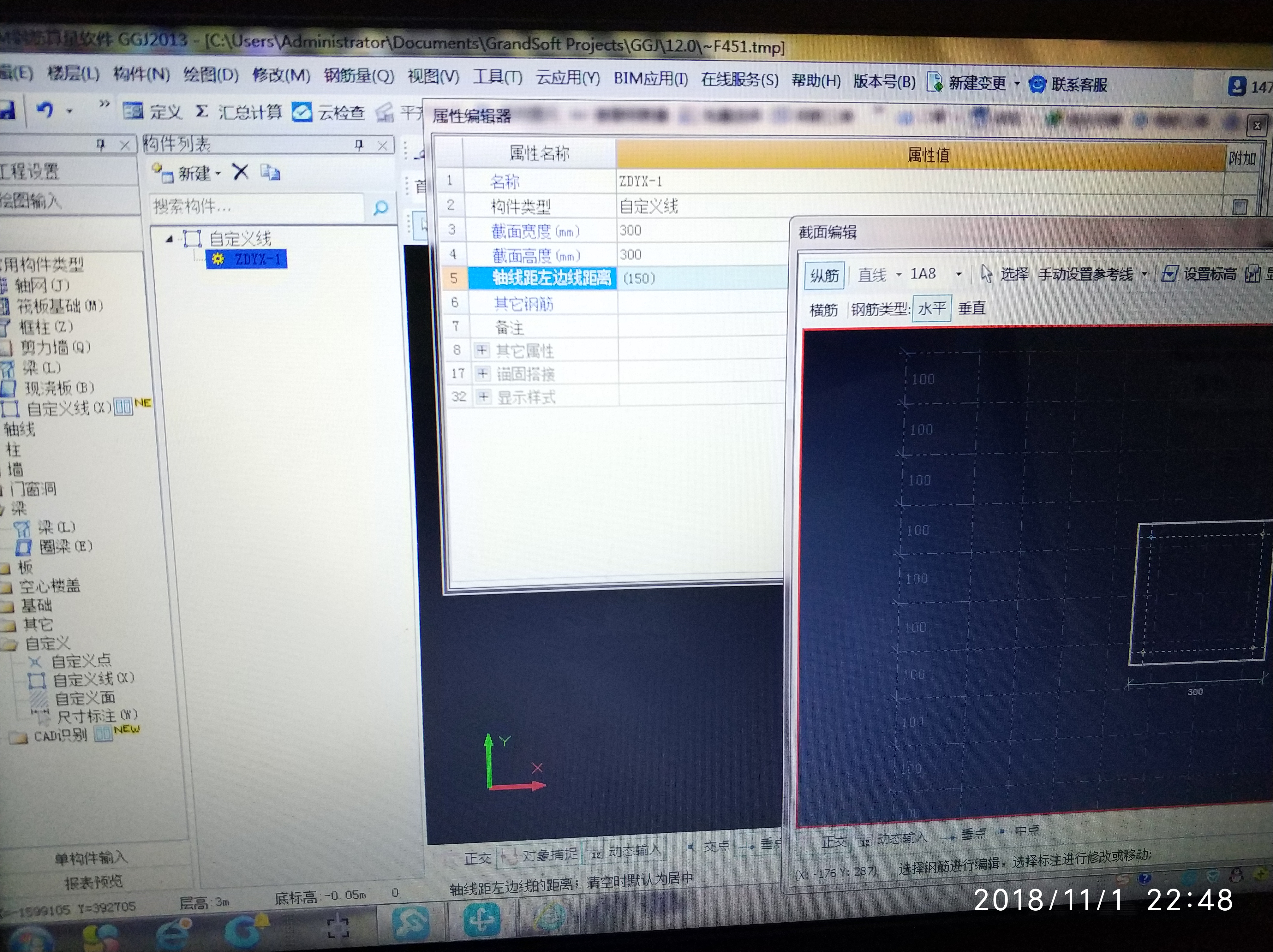Click 联系客服 button
Image resolution: width=1273 pixels, height=952 pixels.
point(1068,85)
